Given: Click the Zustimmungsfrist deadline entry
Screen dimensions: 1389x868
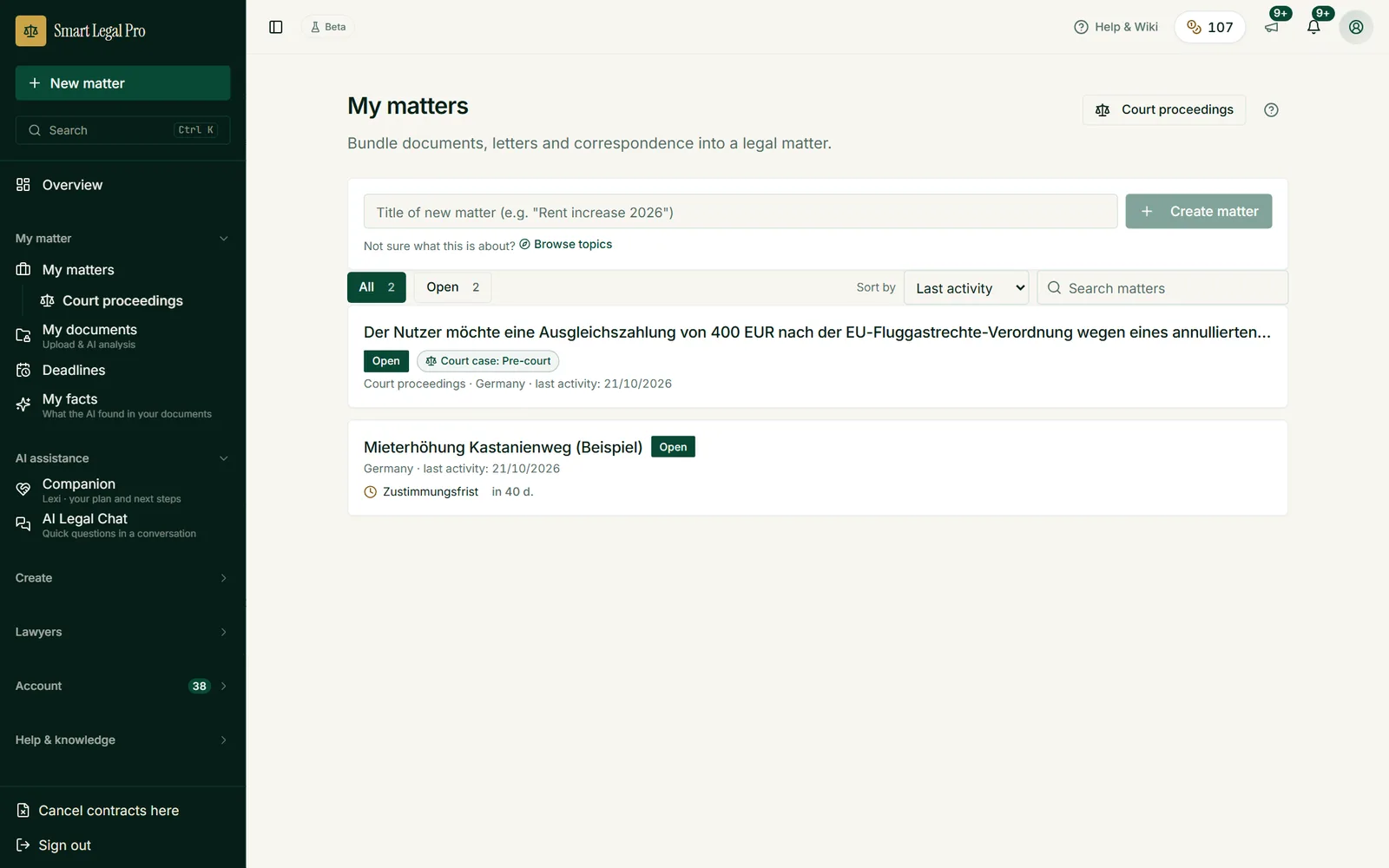Looking at the screenshot, I should coord(448,491).
